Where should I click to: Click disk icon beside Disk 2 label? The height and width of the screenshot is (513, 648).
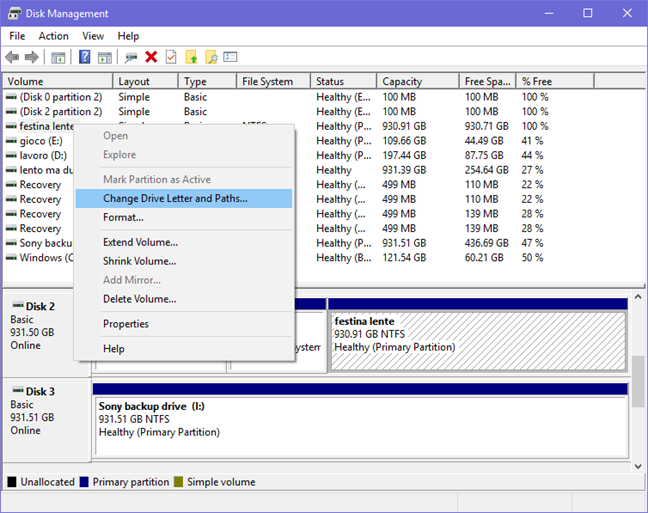click(x=18, y=305)
